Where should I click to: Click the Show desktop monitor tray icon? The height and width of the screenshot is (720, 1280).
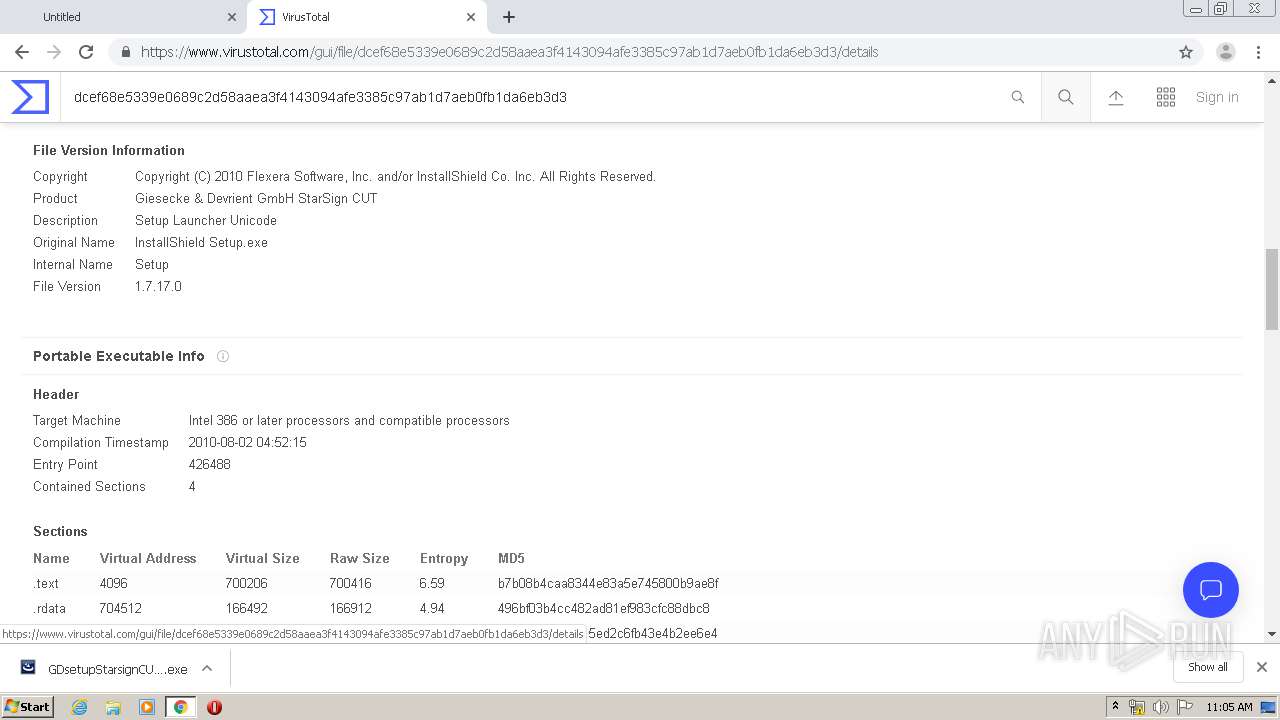[1269, 707]
